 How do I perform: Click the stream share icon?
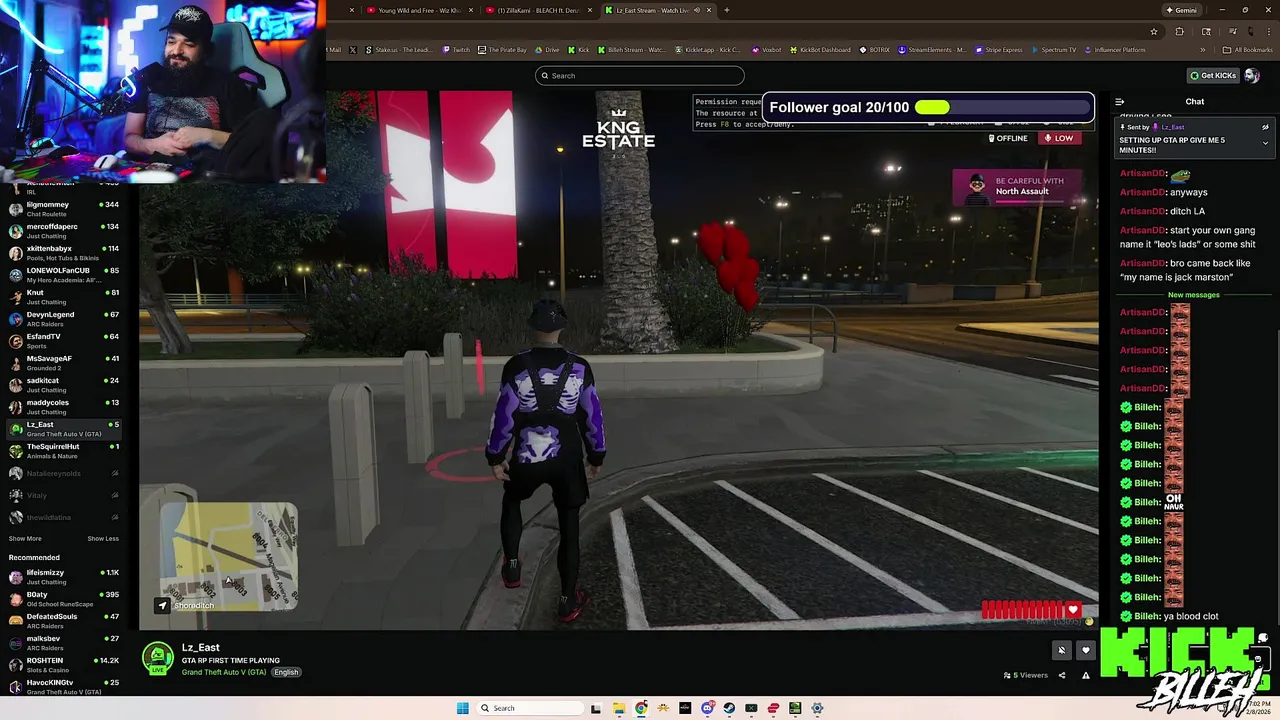(x=1062, y=675)
